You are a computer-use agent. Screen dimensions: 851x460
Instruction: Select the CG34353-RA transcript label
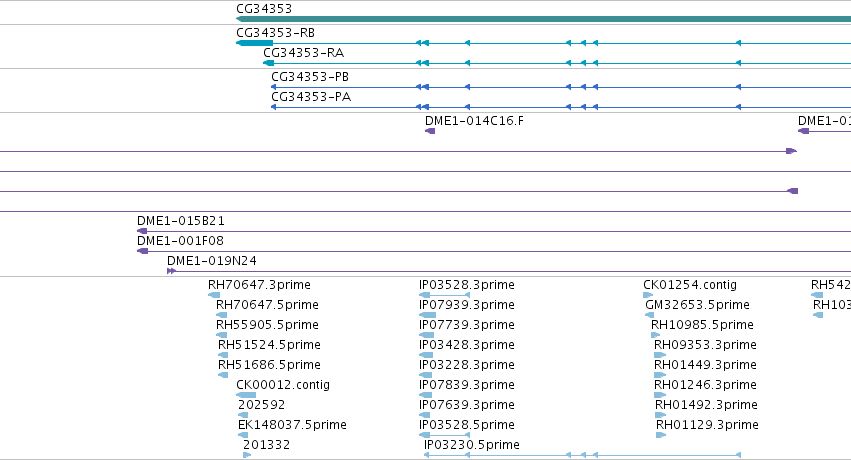pos(303,53)
